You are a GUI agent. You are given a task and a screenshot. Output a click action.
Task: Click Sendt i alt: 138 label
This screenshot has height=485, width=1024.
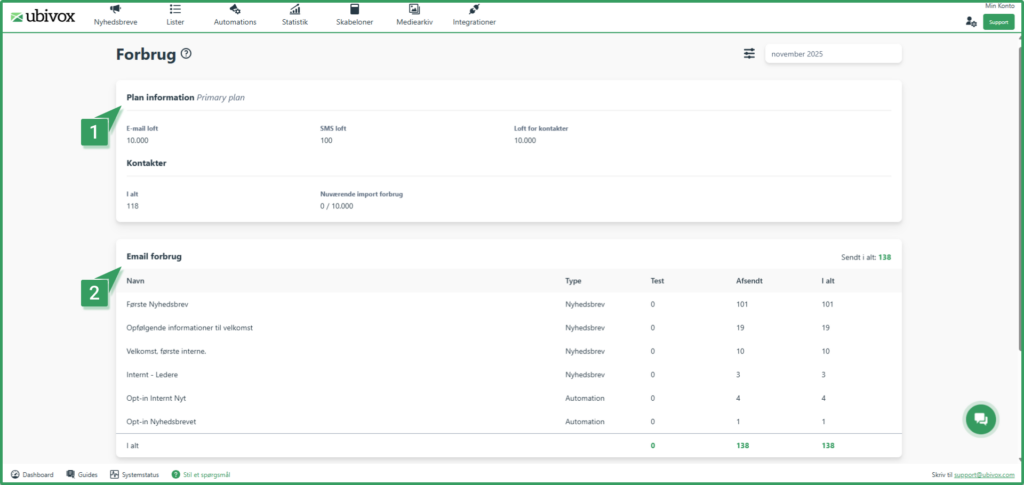click(867, 257)
